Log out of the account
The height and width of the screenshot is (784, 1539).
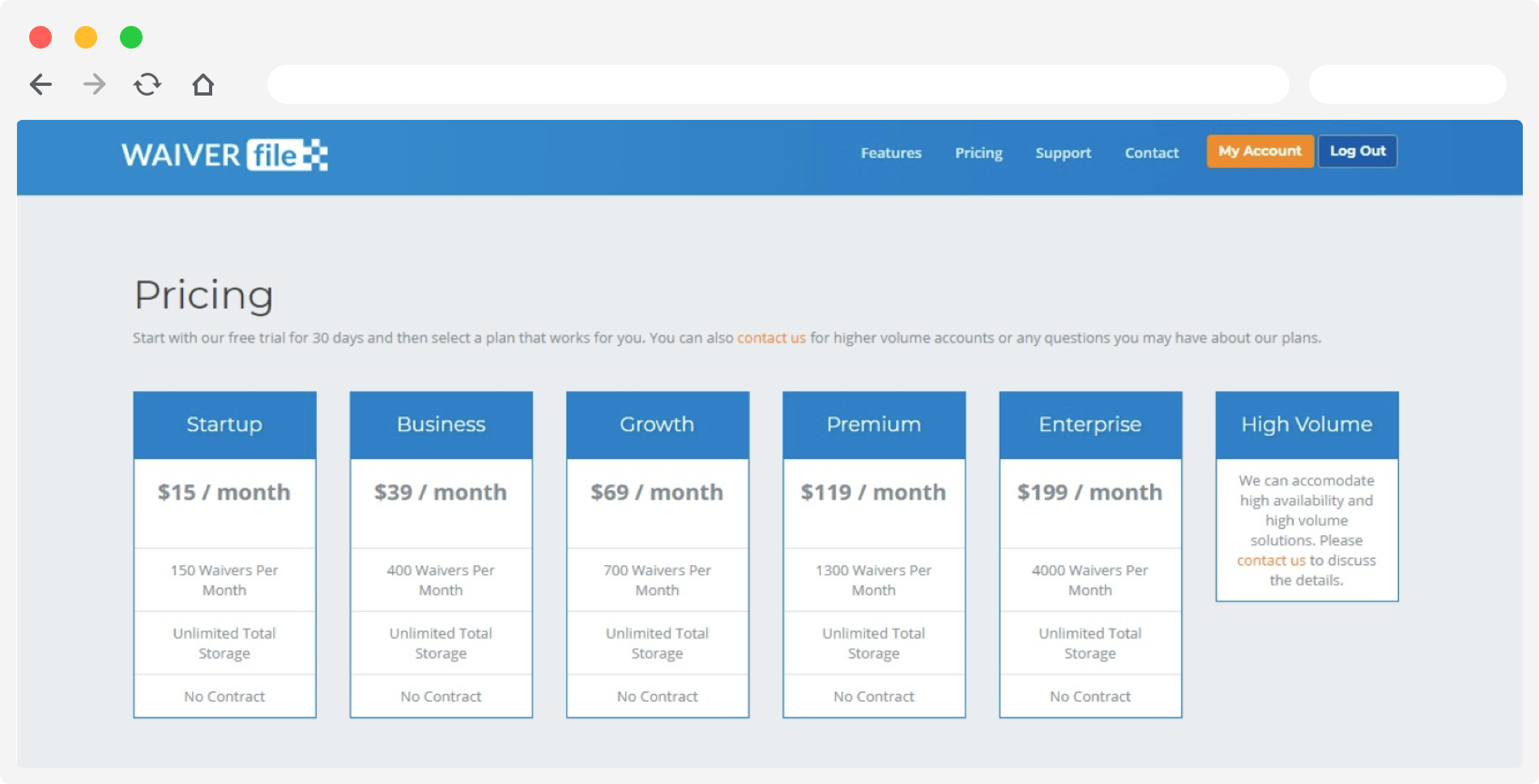point(1358,151)
